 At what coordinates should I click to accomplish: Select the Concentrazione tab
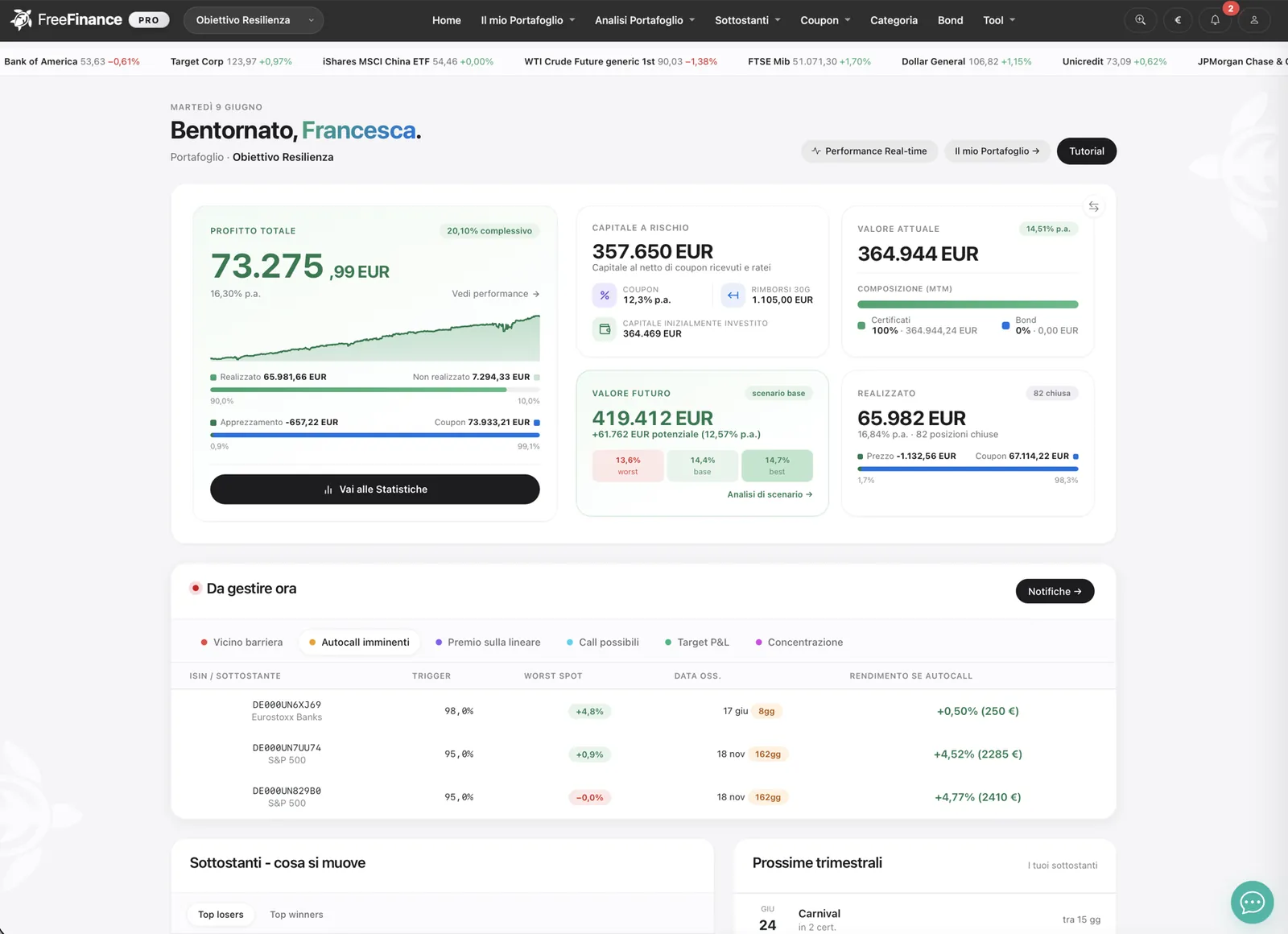tap(799, 643)
